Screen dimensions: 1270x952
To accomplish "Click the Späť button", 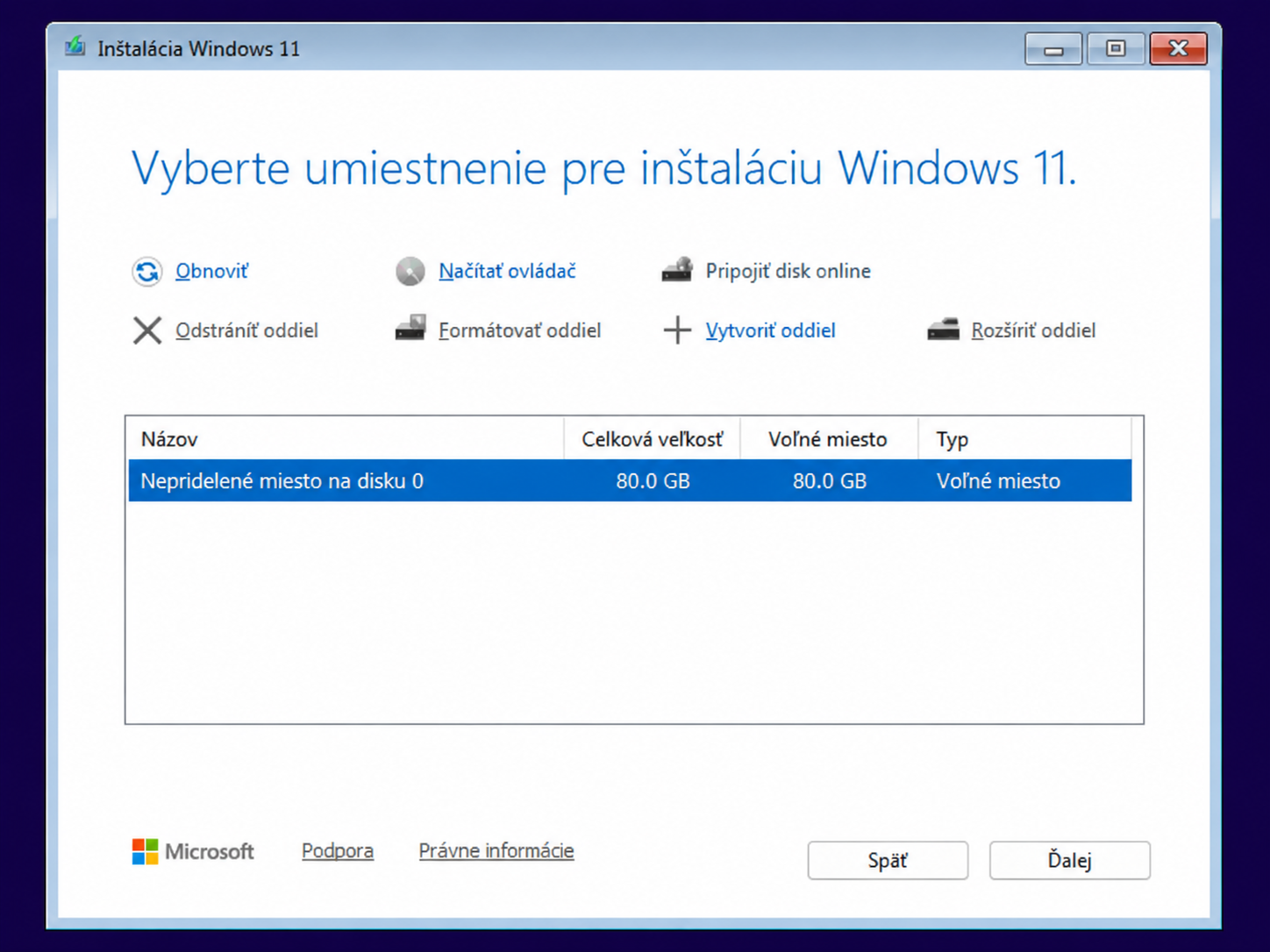I will pos(888,860).
